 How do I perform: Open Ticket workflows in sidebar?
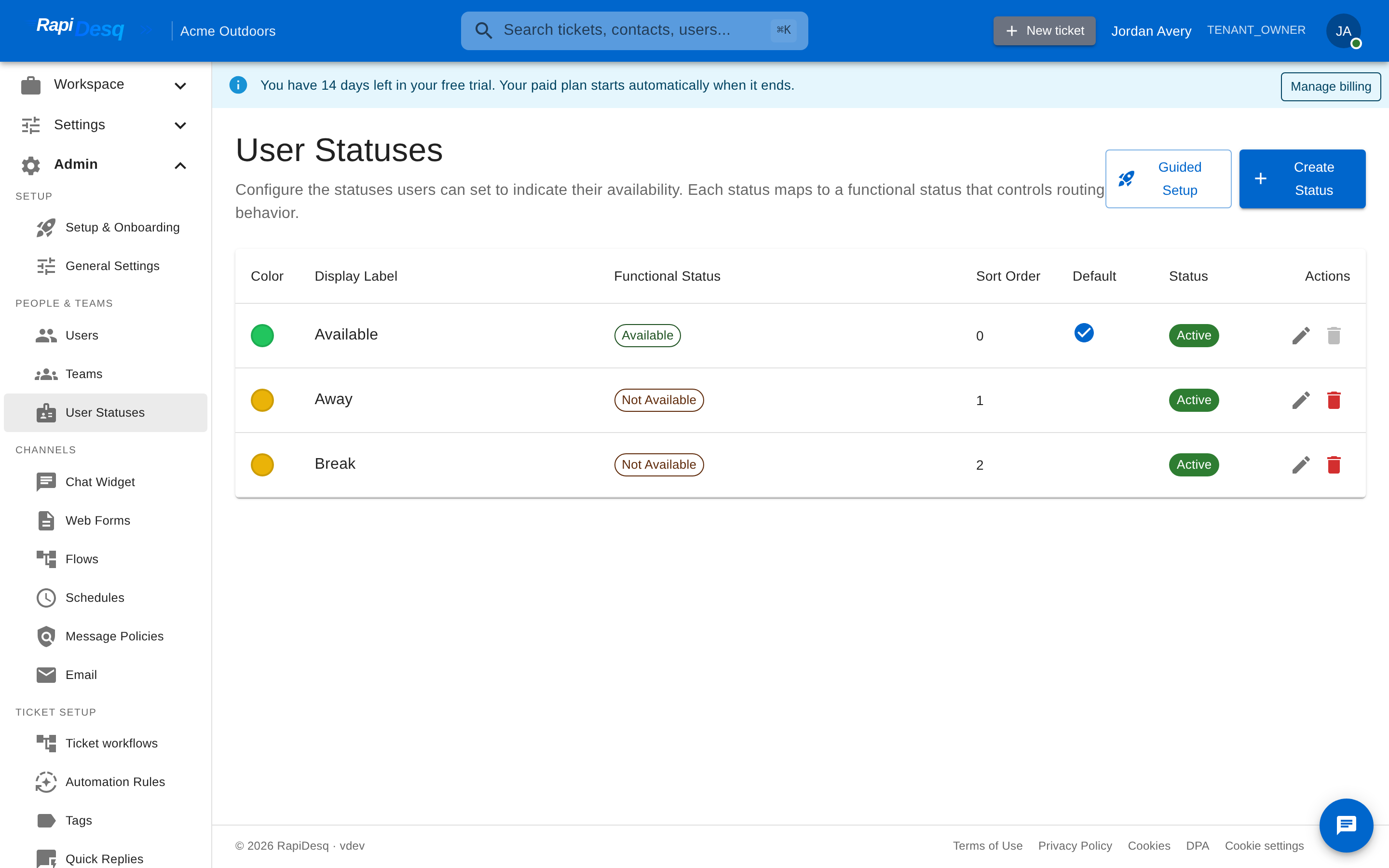coord(106,744)
